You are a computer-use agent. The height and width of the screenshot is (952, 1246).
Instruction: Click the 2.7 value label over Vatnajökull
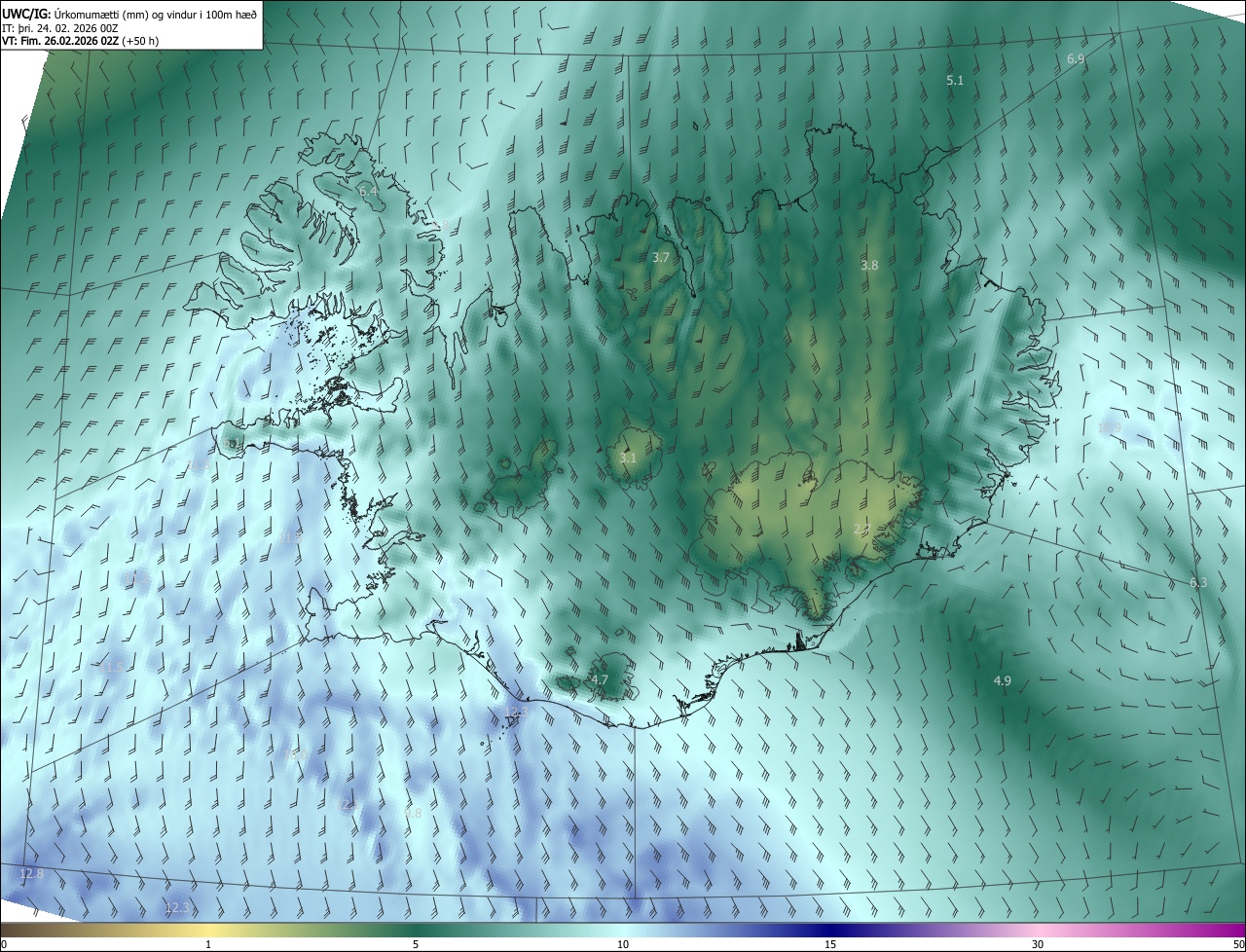pyautogui.click(x=862, y=530)
